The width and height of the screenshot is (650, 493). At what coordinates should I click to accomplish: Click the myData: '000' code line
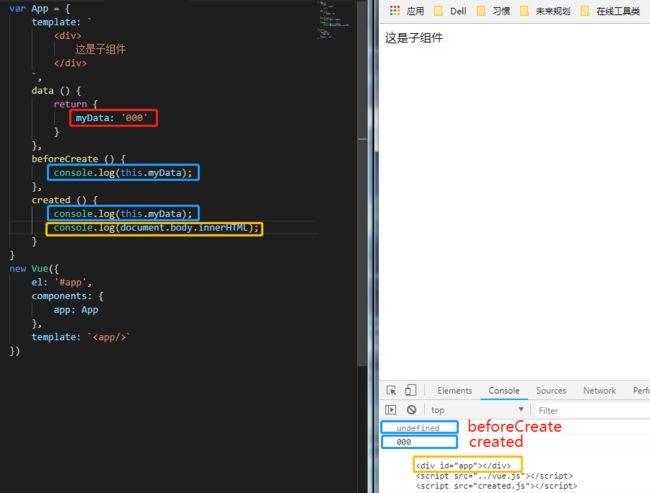coord(111,118)
